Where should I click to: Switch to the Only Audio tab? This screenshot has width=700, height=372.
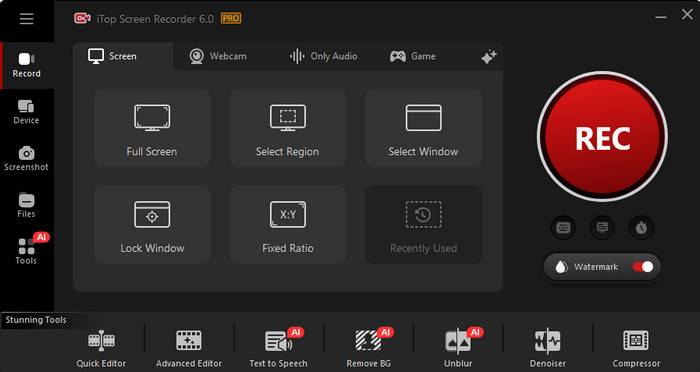point(324,56)
